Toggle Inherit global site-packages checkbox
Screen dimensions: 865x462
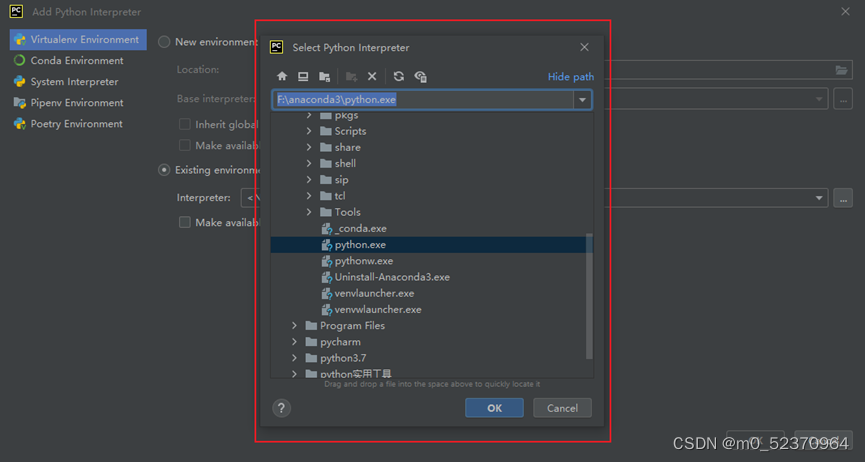(x=185, y=124)
